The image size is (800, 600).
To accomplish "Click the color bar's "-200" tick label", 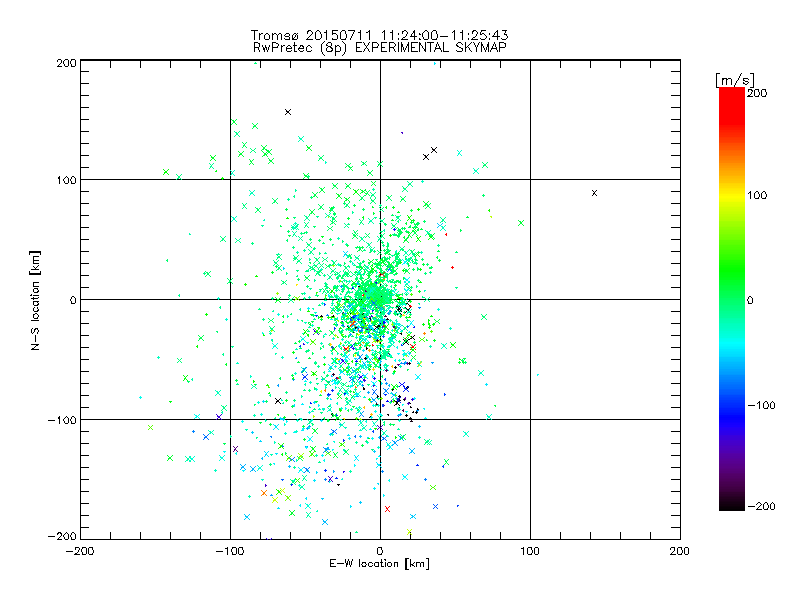I will (761, 506).
